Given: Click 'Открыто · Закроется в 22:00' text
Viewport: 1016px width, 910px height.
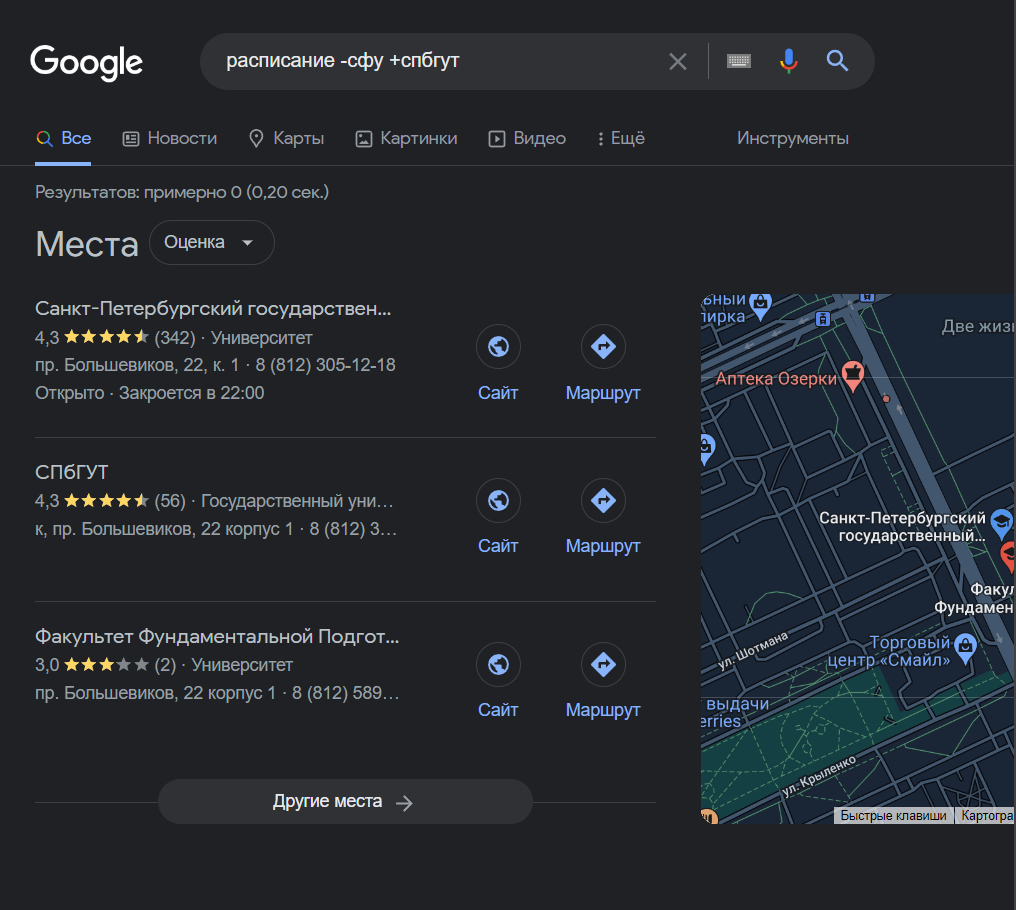Looking at the screenshot, I should tap(150, 393).
